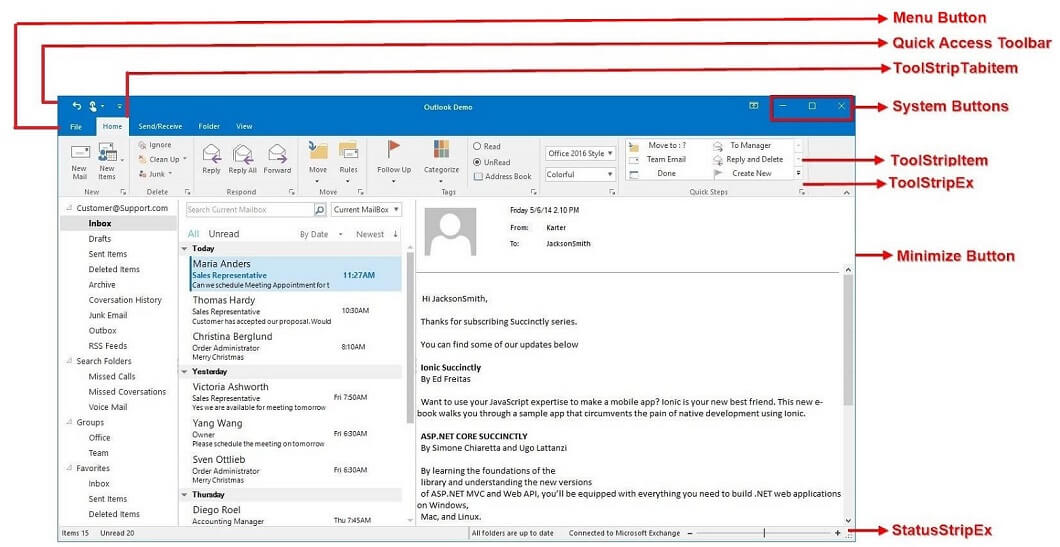Open the By Date sort dropdown
Image resolution: width=1060 pixels, height=547 pixels.
point(321,235)
